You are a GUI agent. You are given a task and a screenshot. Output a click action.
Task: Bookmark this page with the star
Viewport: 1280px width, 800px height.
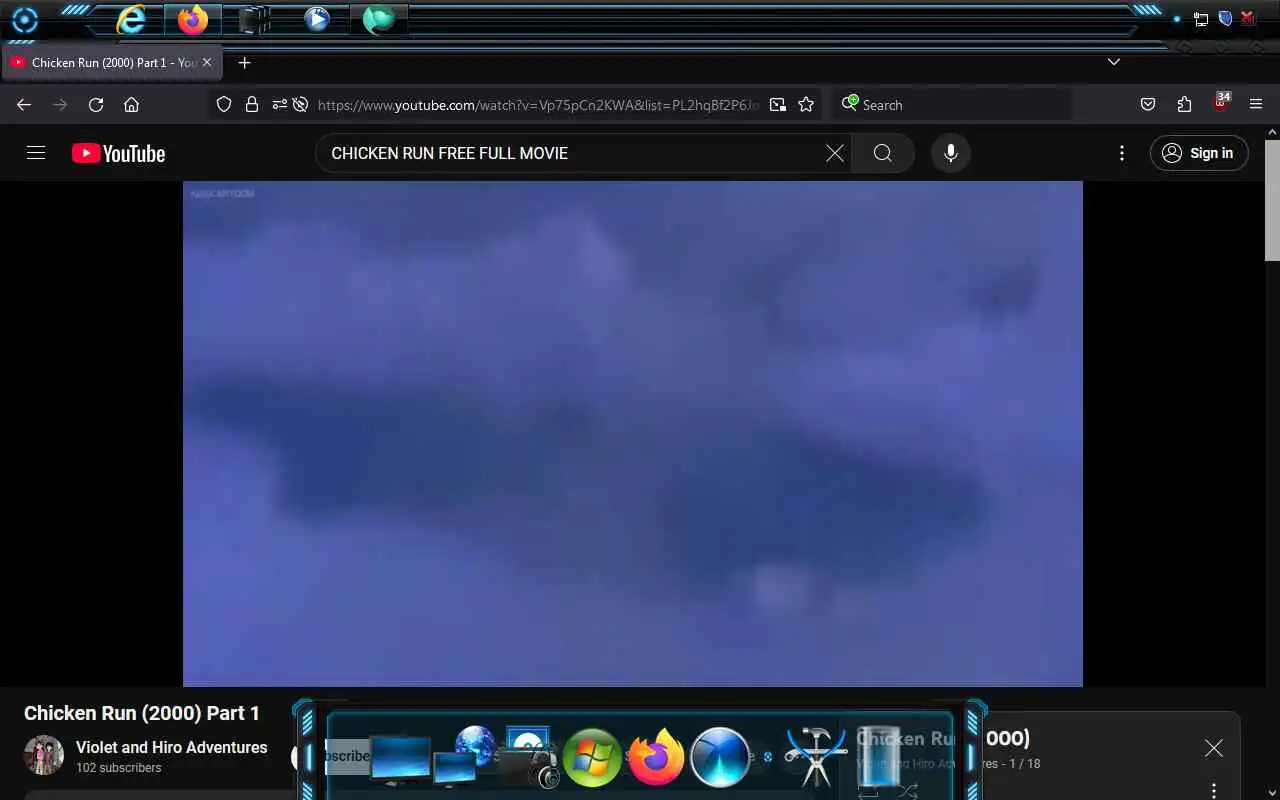point(806,105)
